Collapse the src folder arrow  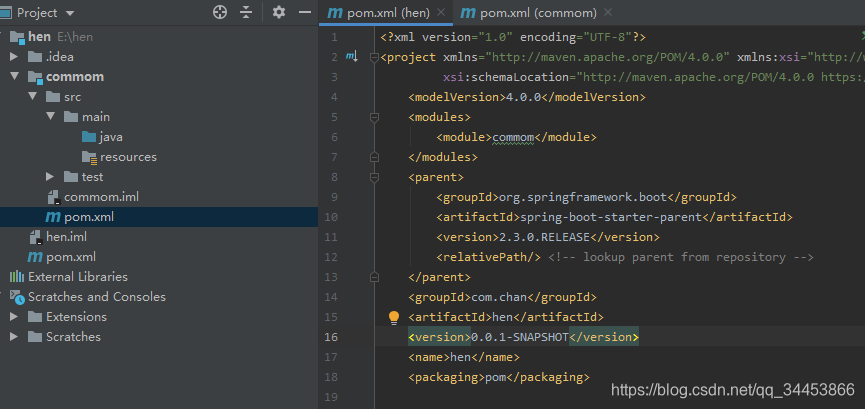(33, 97)
